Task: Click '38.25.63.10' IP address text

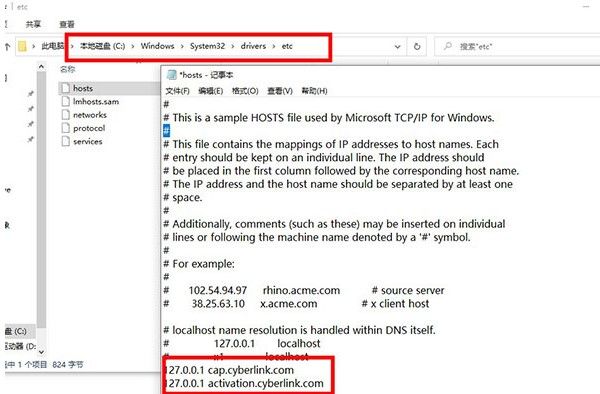Action: (x=218, y=304)
